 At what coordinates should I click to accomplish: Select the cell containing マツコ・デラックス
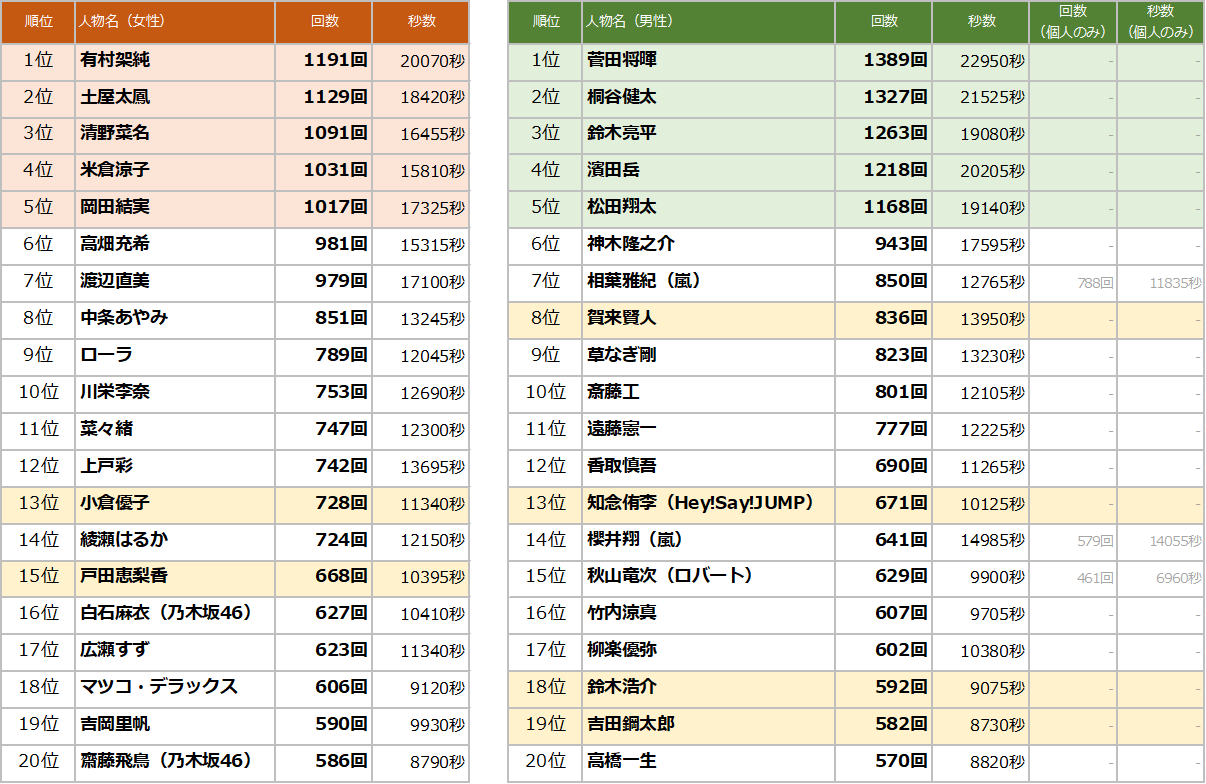click(174, 687)
